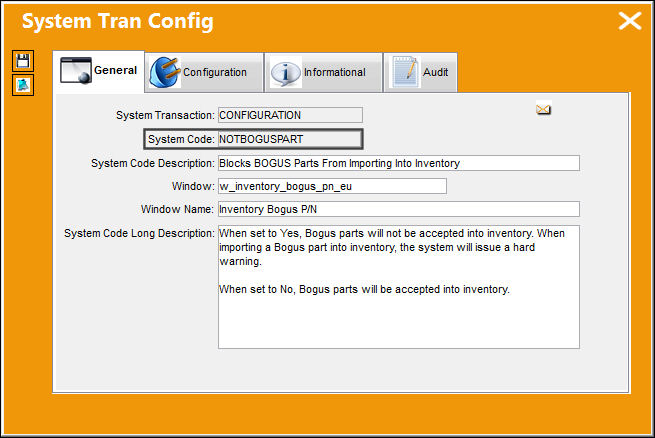Image resolution: width=655 pixels, height=438 pixels.
Task: Click the Window field w_inventory_bogus_pn_eu
Action: 333,186
